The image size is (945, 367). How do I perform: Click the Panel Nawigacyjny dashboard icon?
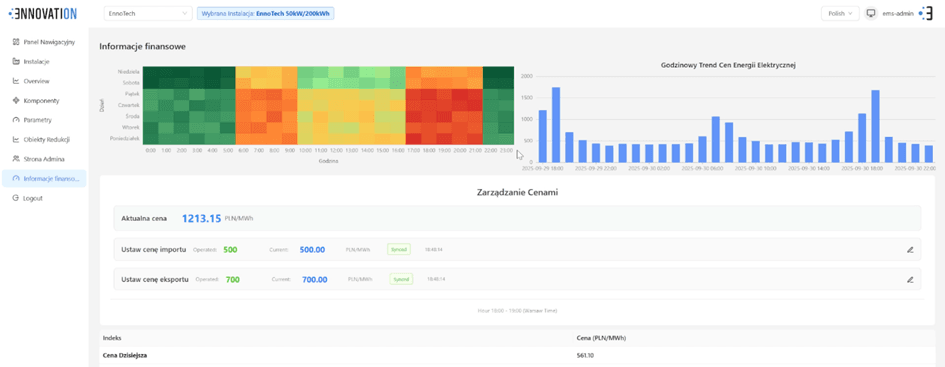pos(16,42)
